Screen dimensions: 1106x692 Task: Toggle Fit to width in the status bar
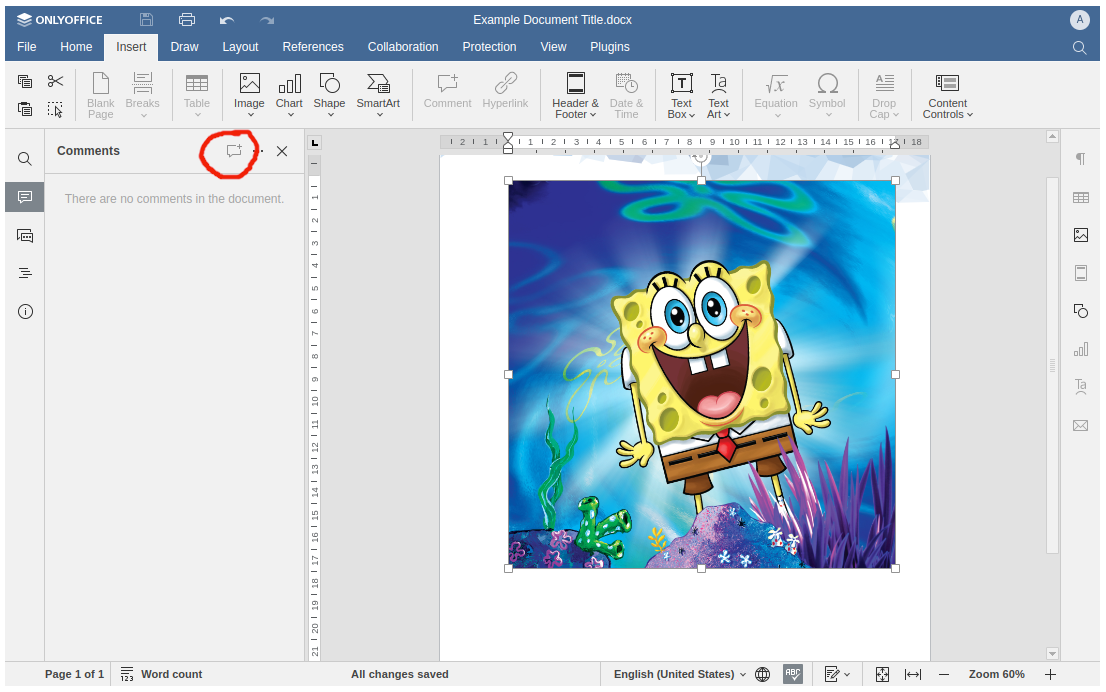pyautogui.click(x=913, y=674)
